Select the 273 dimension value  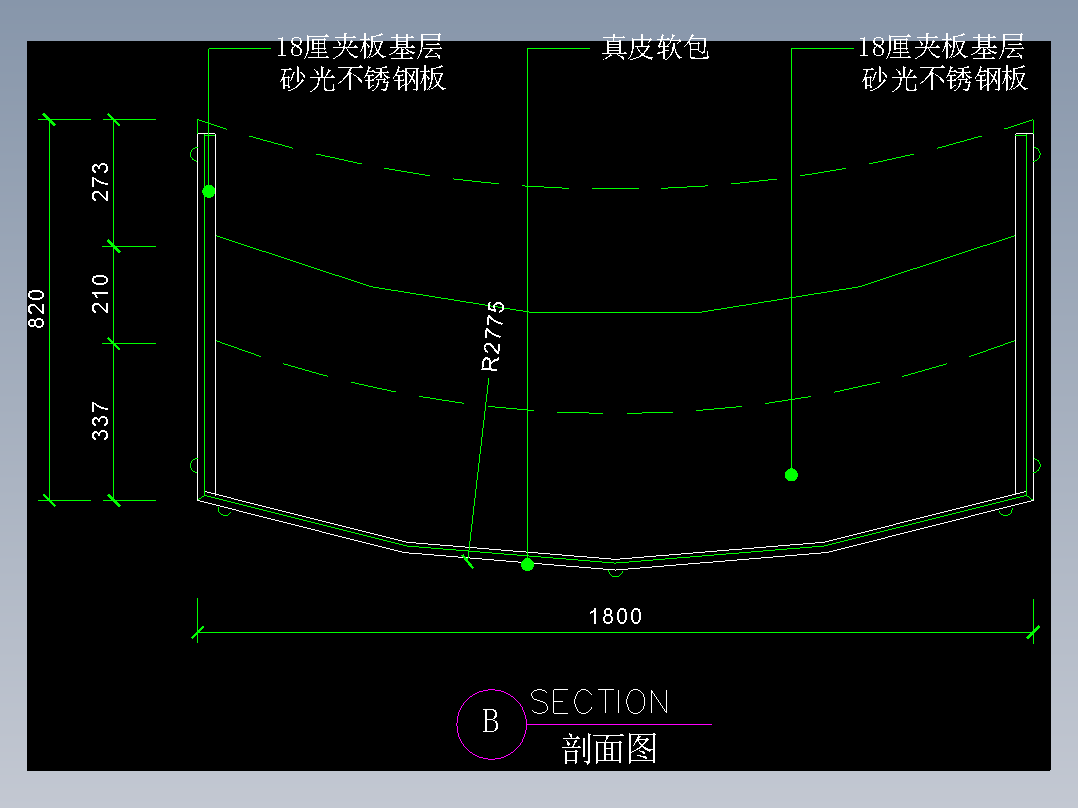pos(100,182)
